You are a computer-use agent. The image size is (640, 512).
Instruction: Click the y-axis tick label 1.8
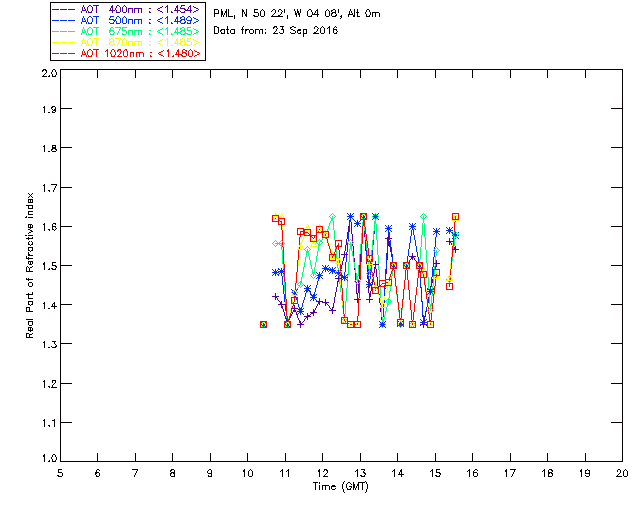click(49, 148)
